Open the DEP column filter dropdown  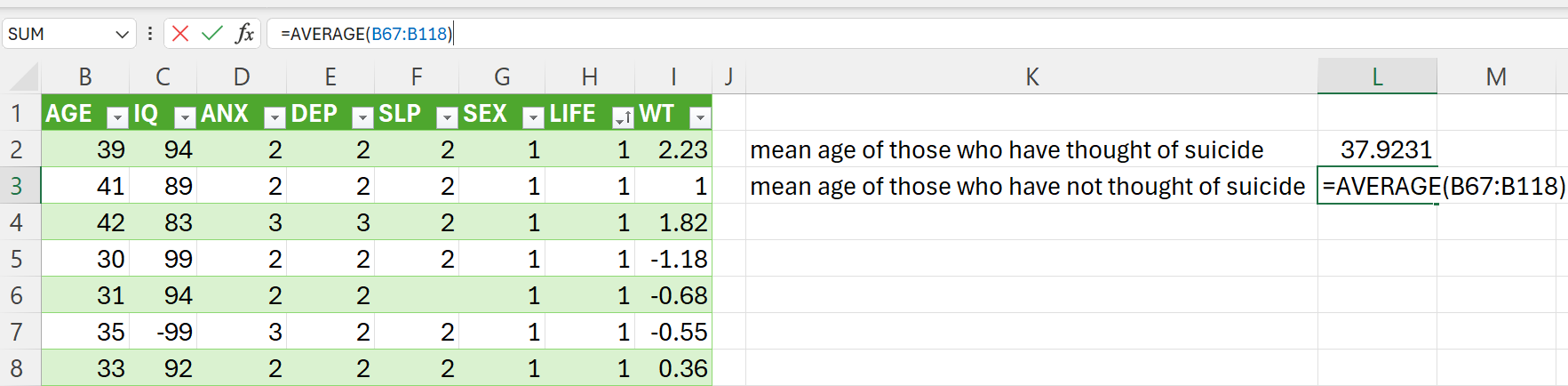point(362,117)
